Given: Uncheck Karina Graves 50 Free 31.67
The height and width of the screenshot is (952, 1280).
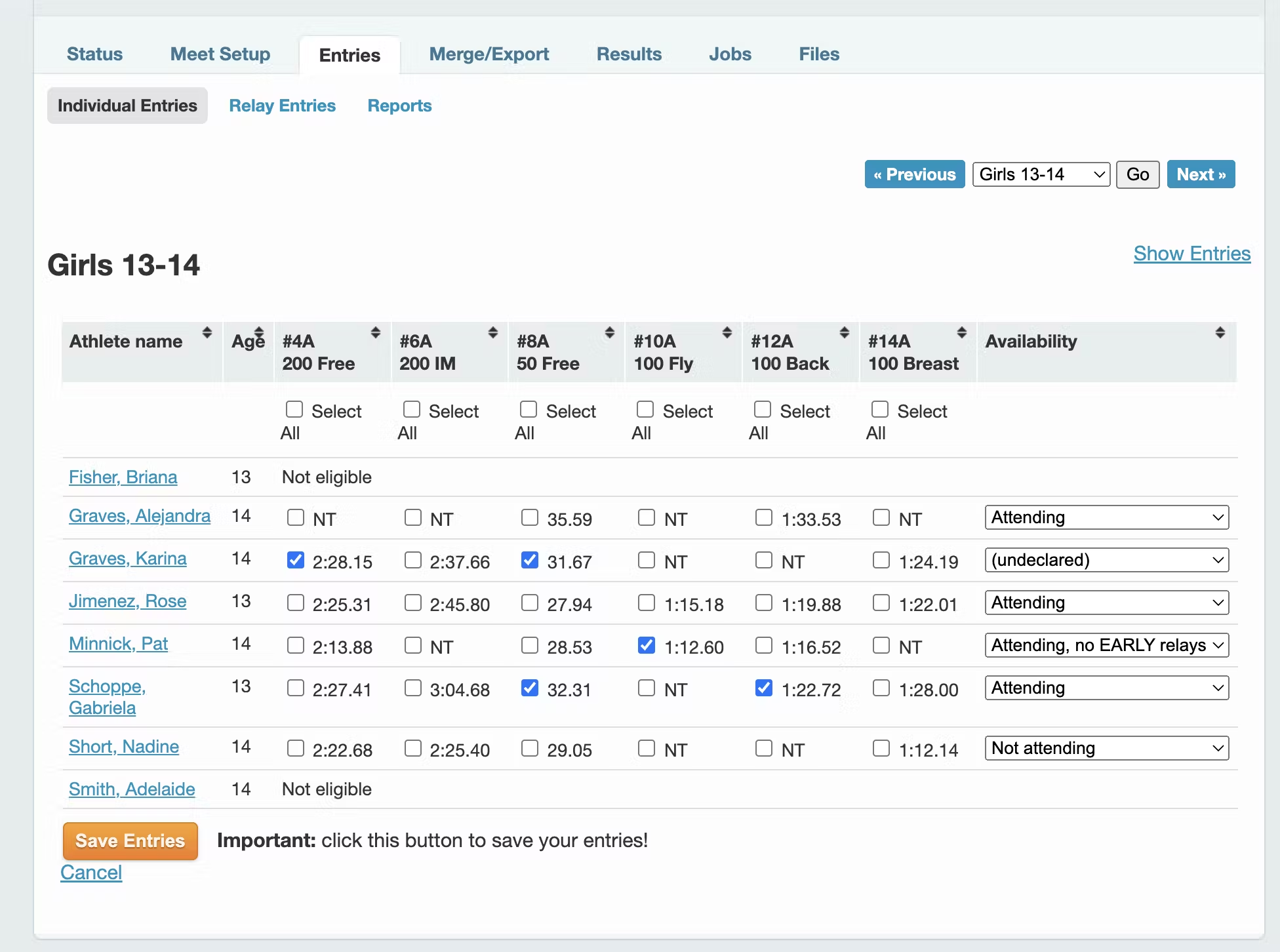Looking at the screenshot, I should point(530,560).
